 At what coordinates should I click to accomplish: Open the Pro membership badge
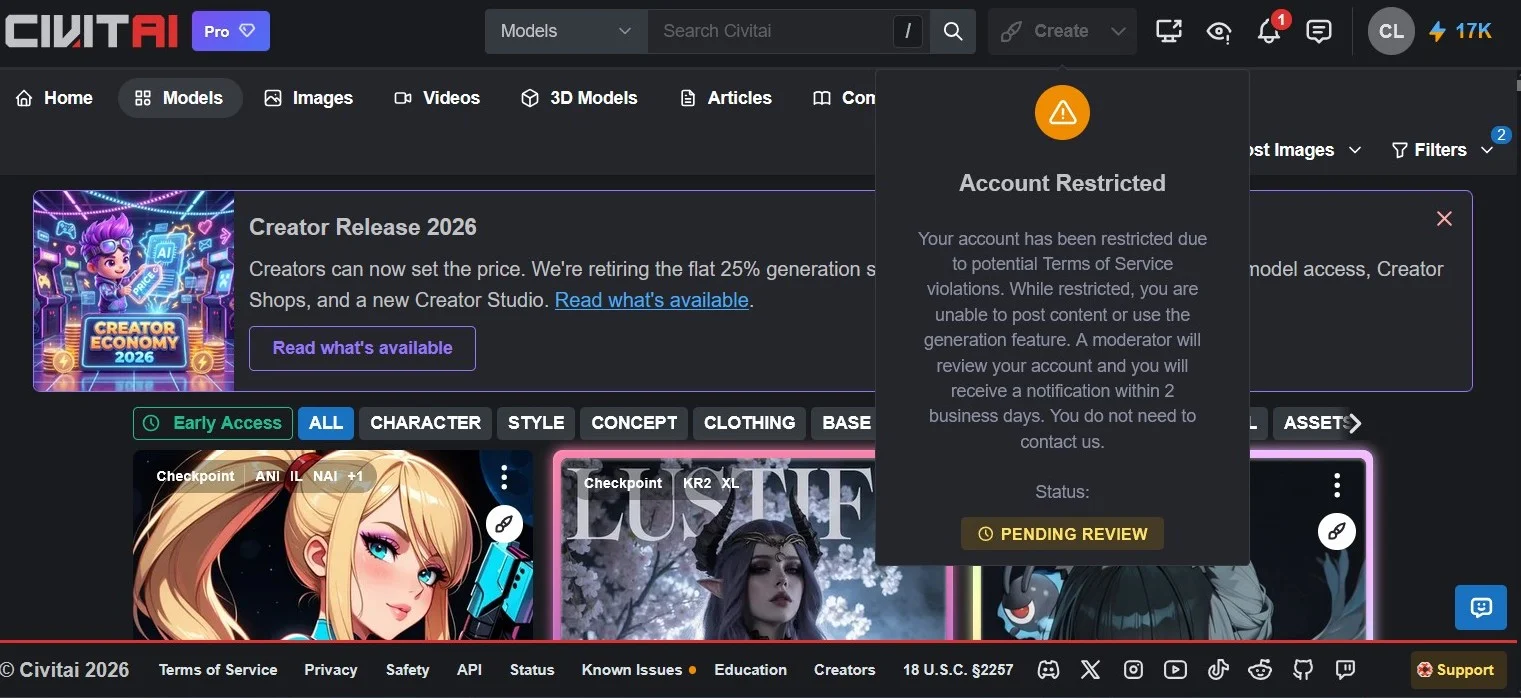[231, 31]
